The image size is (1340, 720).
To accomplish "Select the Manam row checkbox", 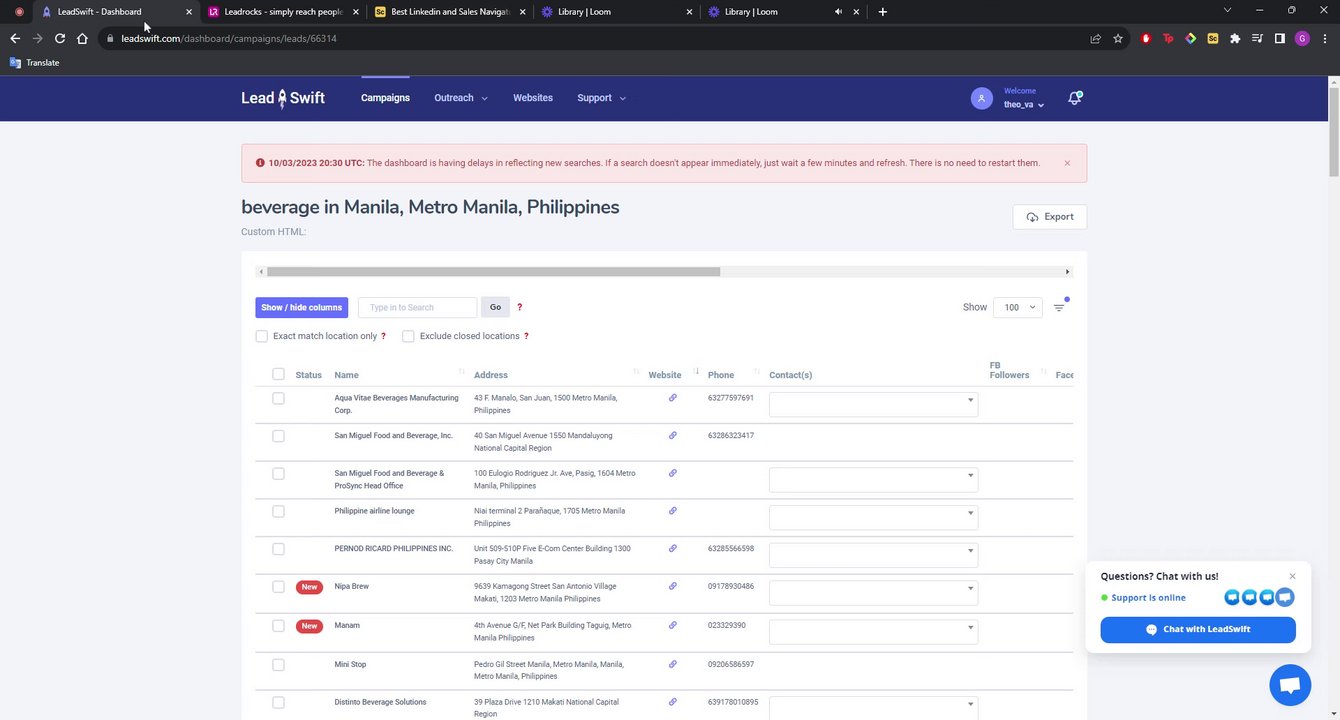I will point(278,626).
